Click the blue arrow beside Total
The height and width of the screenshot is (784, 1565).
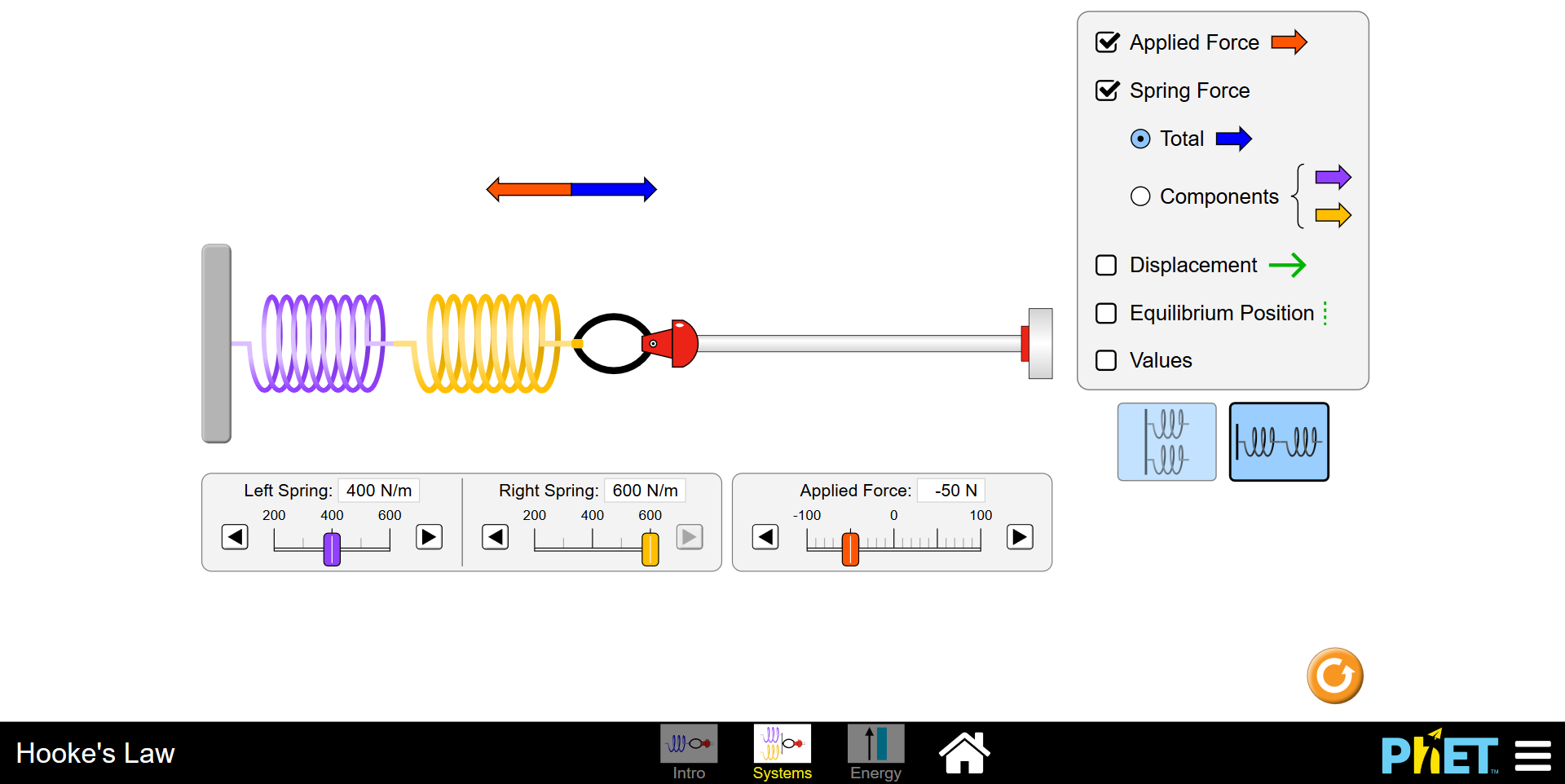pyautogui.click(x=1233, y=139)
